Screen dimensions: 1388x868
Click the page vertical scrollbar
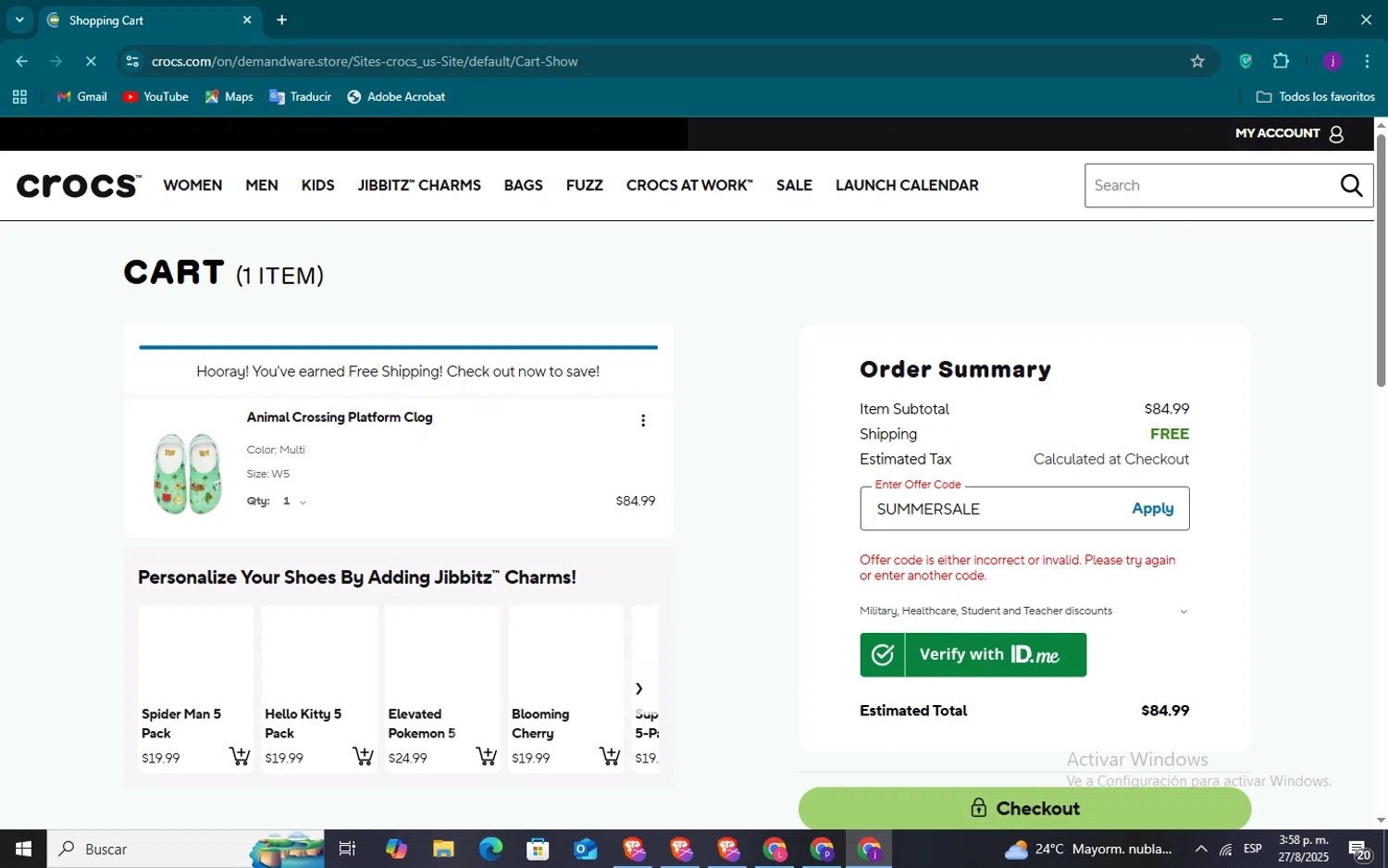(x=1381, y=260)
